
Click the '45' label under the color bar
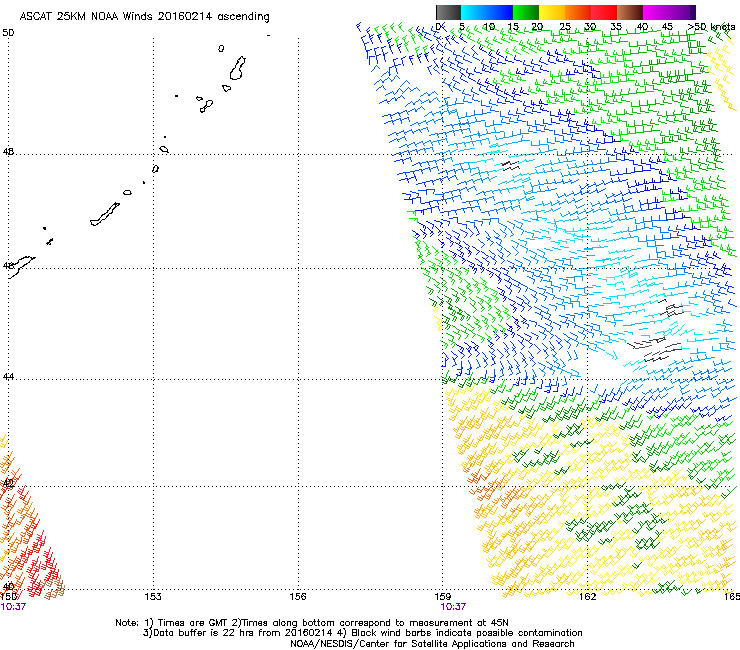click(x=667, y=27)
